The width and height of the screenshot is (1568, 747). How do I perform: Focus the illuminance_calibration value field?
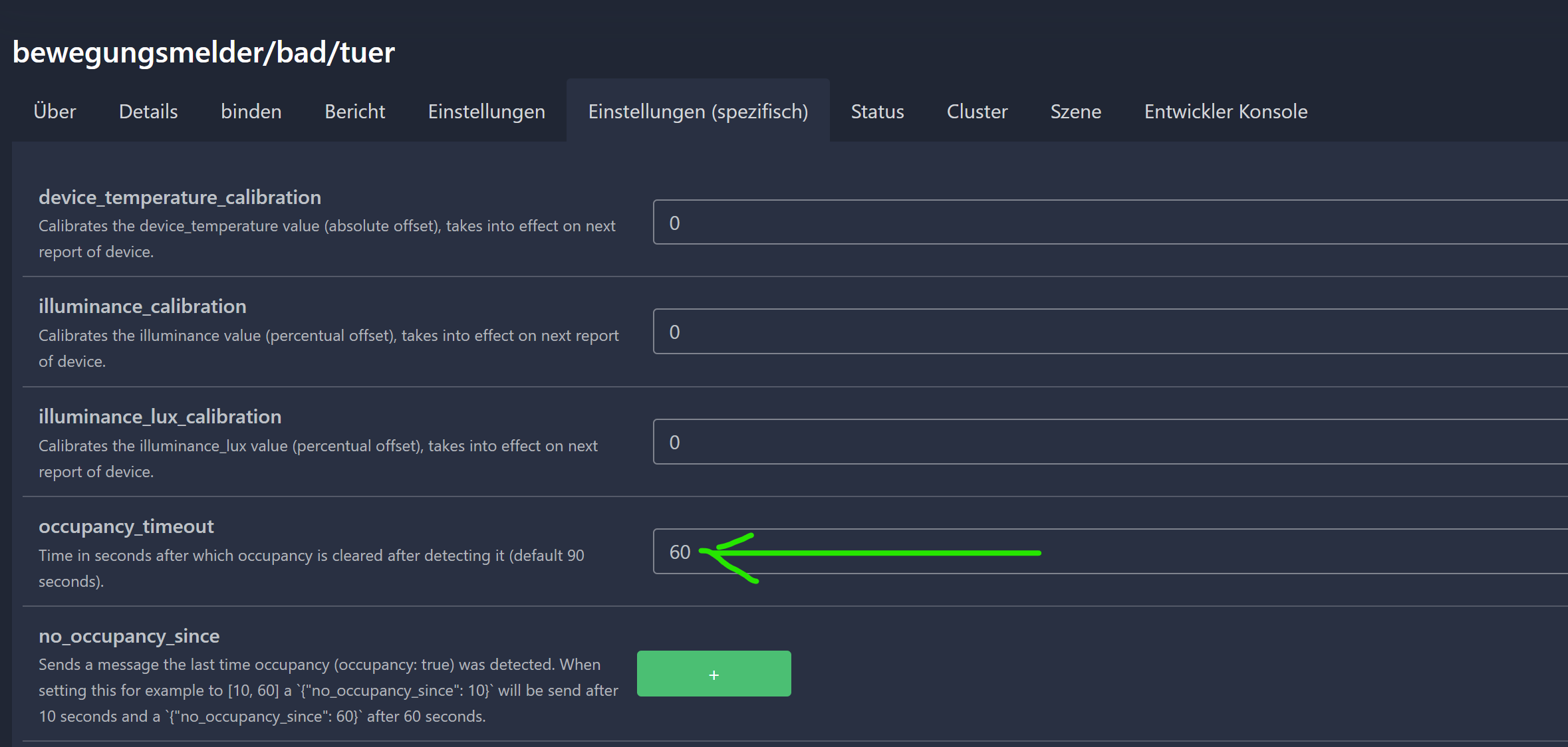pyautogui.click(x=1109, y=332)
